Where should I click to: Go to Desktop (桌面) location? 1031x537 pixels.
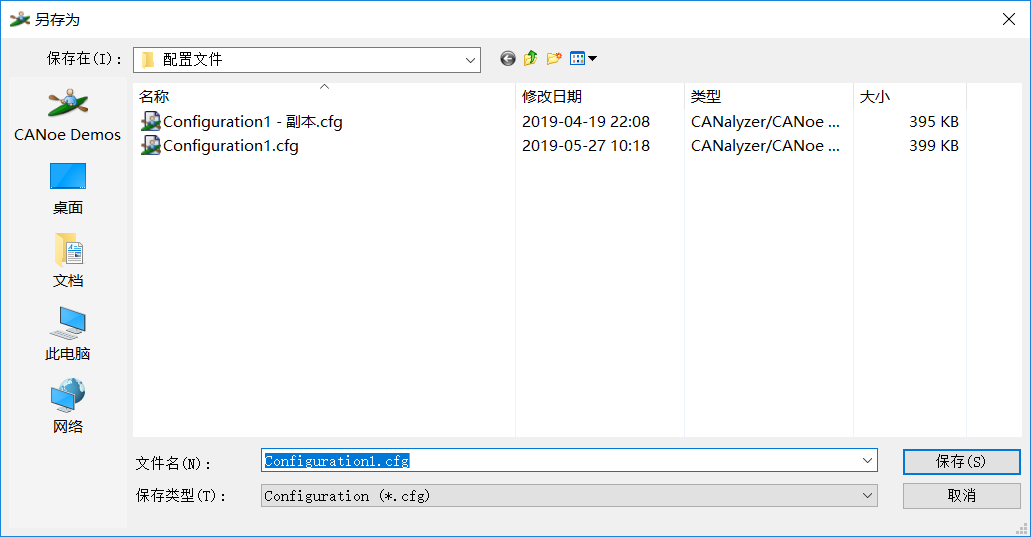[67, 189]
